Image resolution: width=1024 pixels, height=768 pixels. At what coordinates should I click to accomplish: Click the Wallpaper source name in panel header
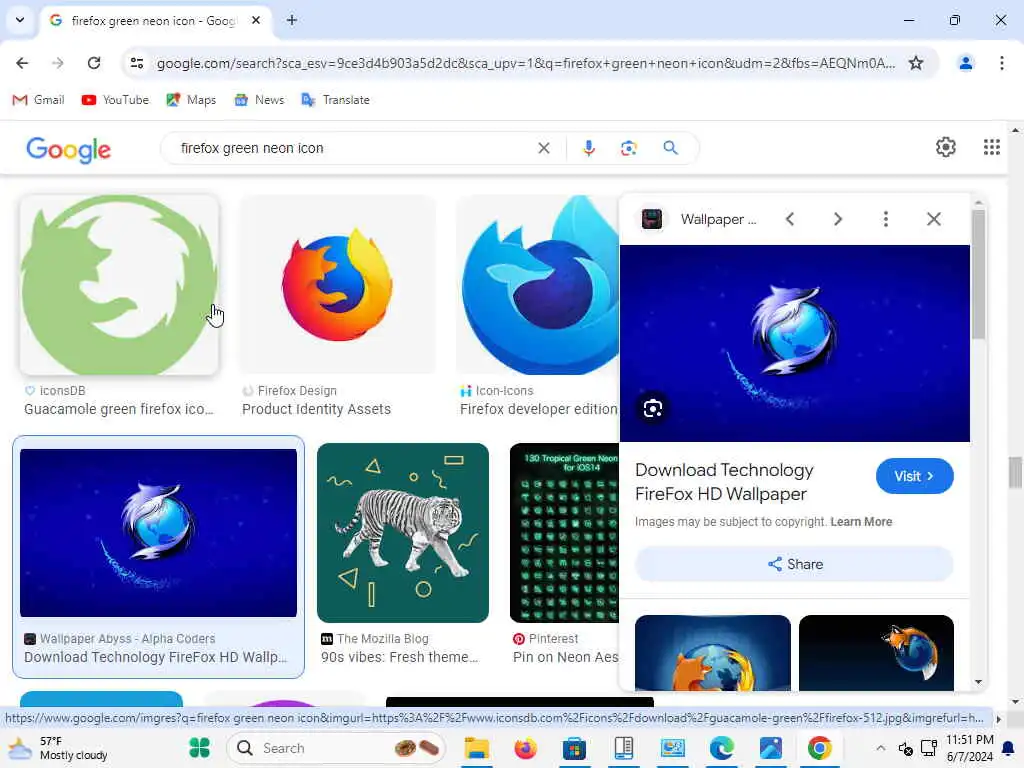718,219
